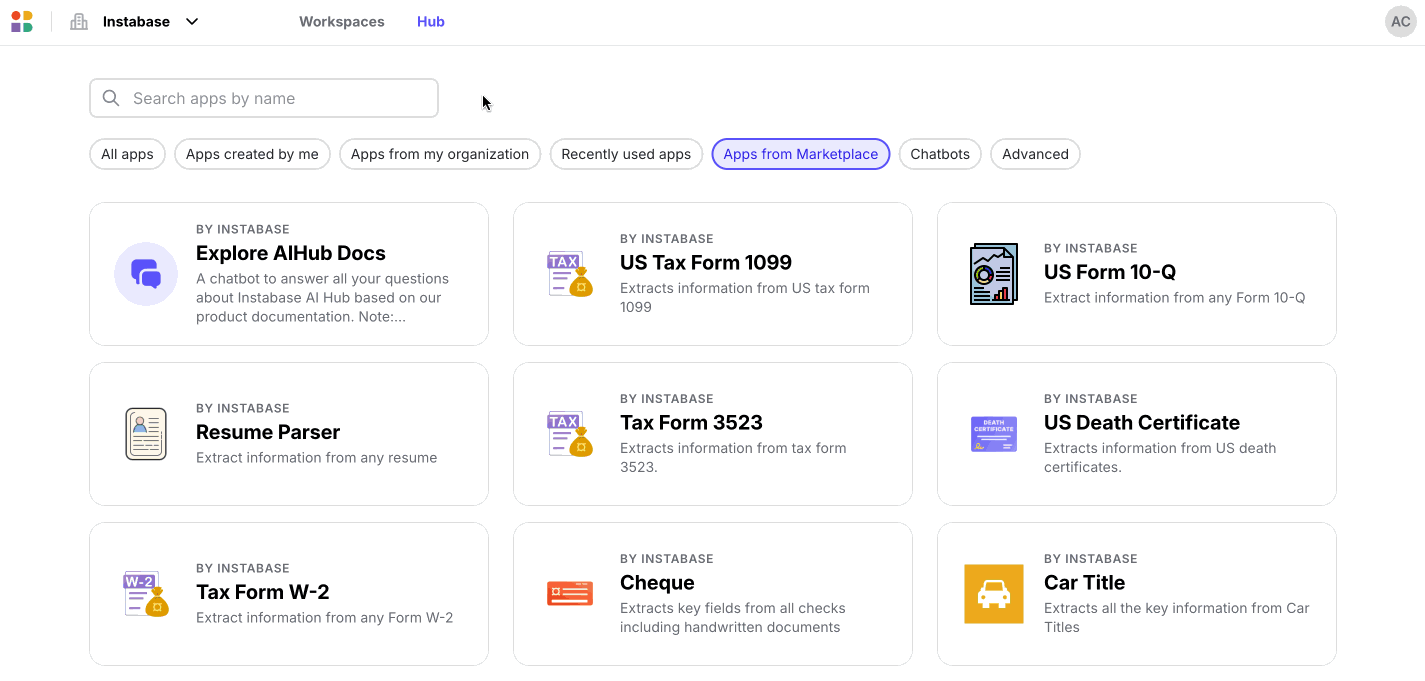This screenshot has width=1425, height=681.
Task: Open the Cheque app title
Action: [657, 583]
